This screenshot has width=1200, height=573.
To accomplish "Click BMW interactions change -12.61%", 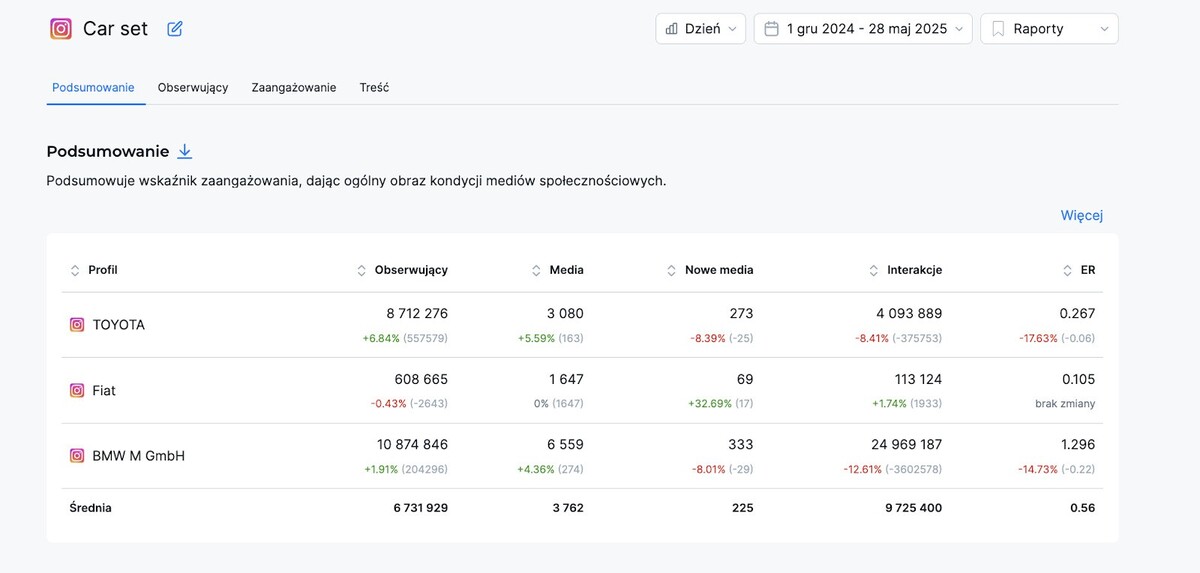I will point(862,470).
